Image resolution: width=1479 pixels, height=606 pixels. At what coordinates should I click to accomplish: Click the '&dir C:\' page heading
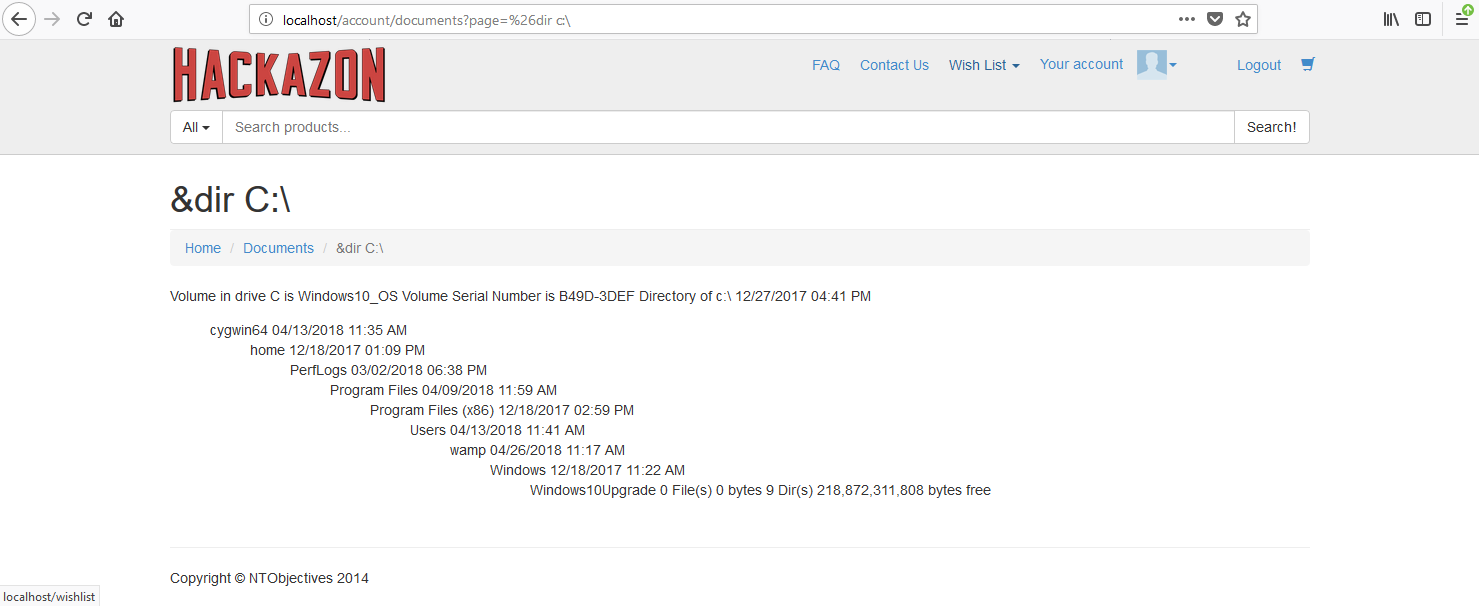230,200
